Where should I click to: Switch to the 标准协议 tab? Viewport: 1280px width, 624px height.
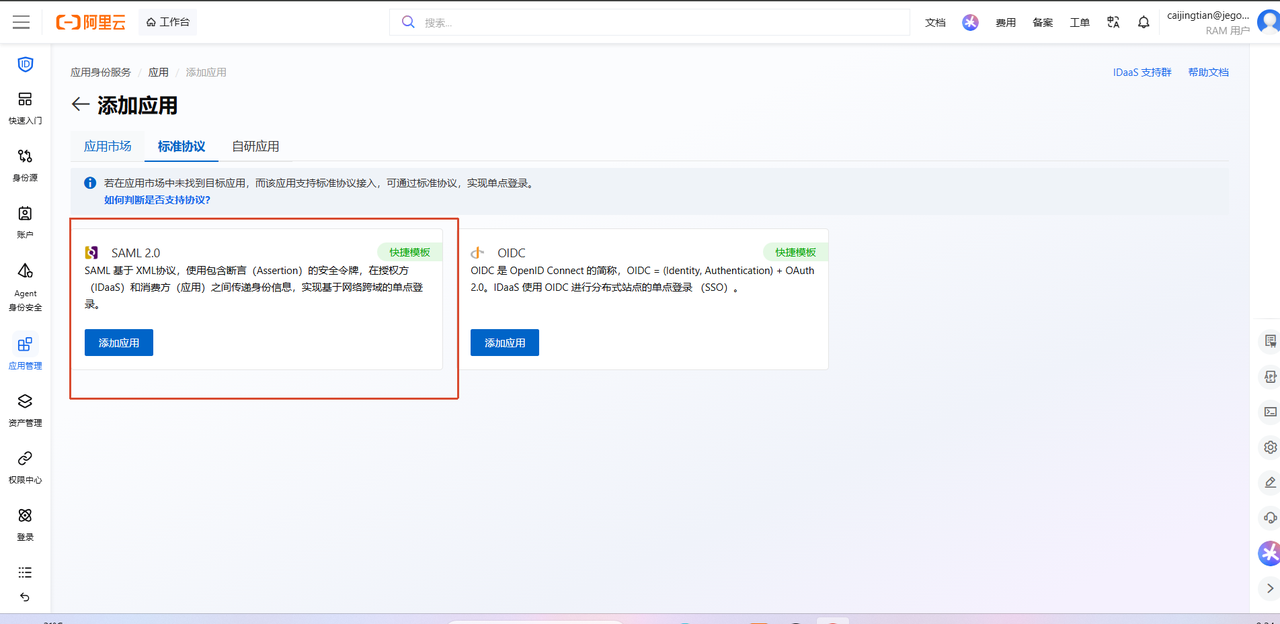[181, 146]
